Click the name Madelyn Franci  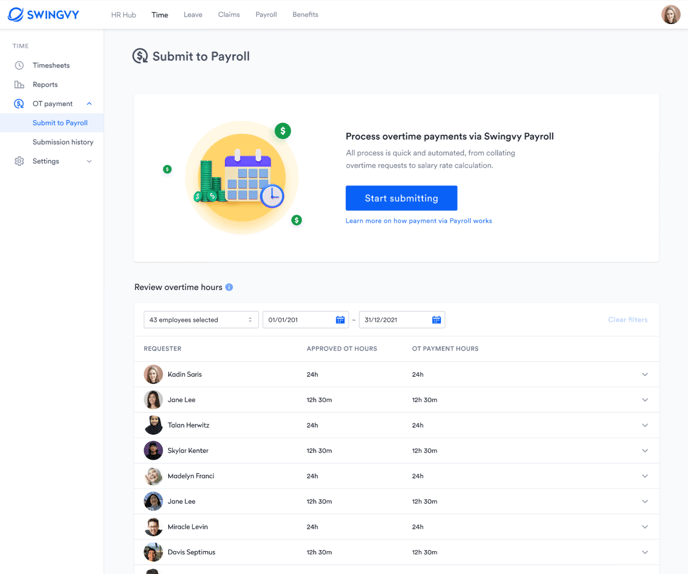tap(191, 476)
